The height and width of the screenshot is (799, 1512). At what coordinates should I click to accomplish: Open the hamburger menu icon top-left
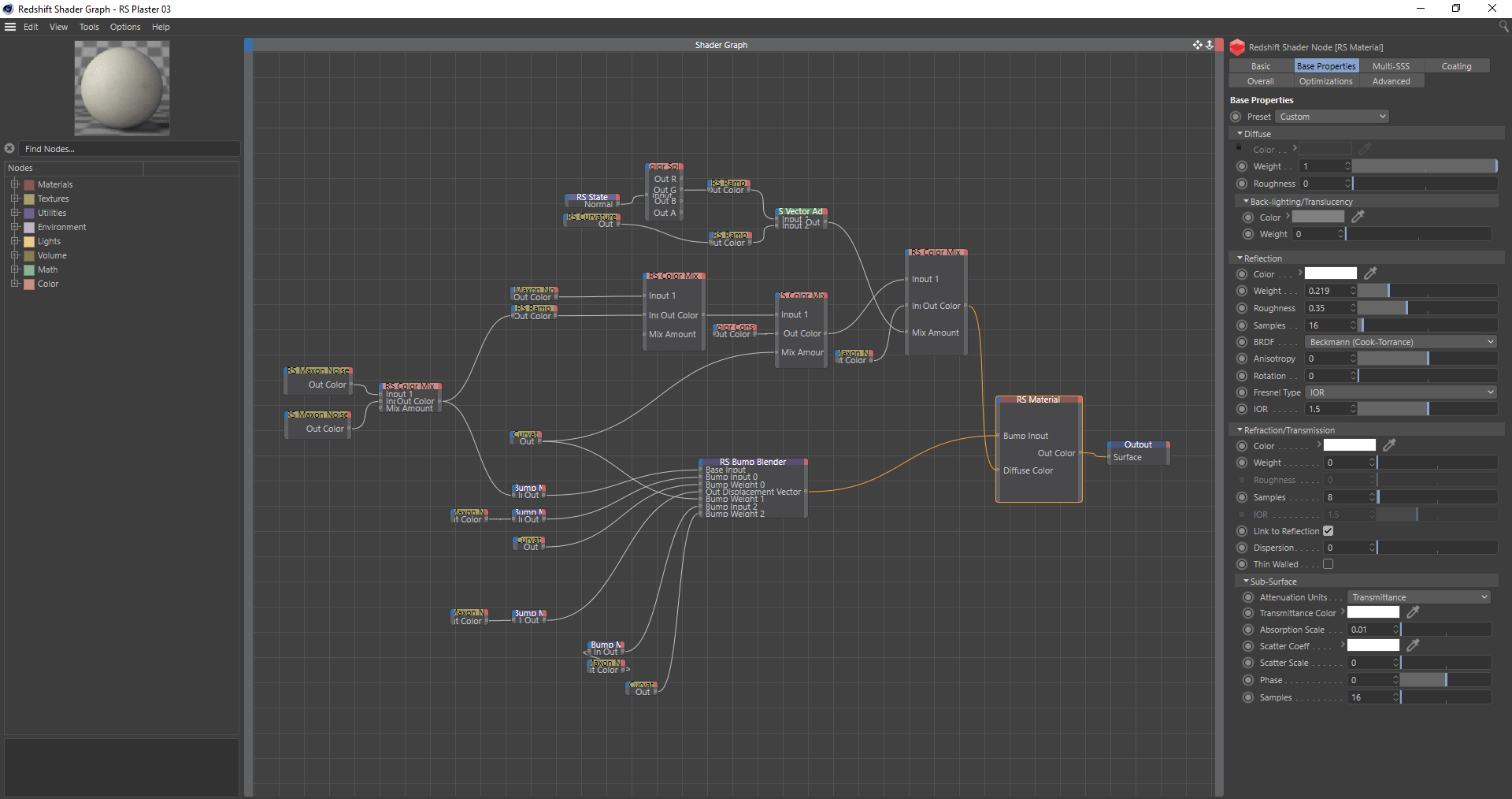(x=10, y=26)
